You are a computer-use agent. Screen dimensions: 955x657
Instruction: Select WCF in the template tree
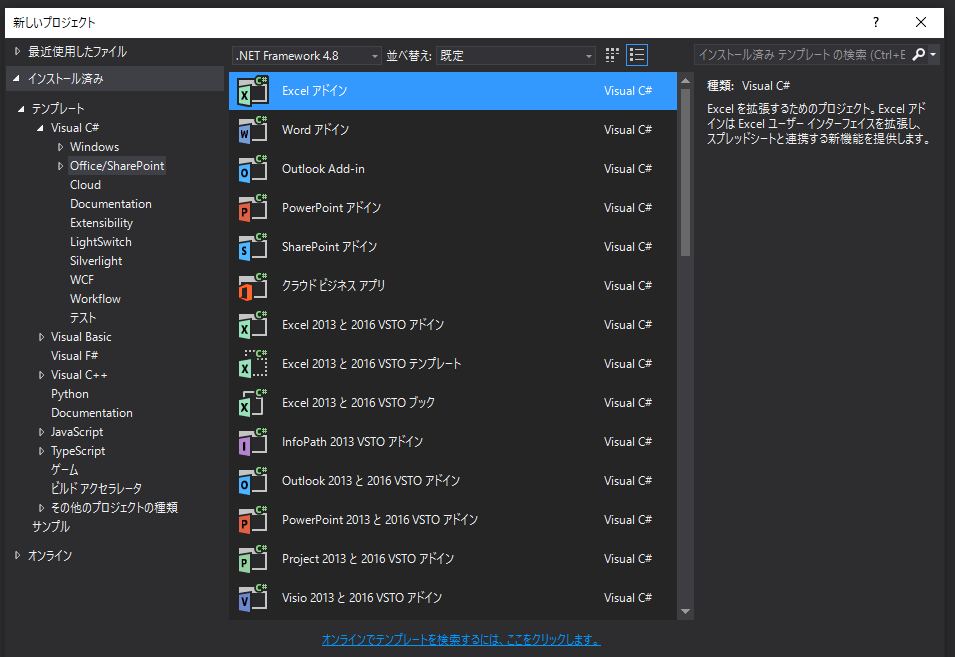click(x=82, y=279)
